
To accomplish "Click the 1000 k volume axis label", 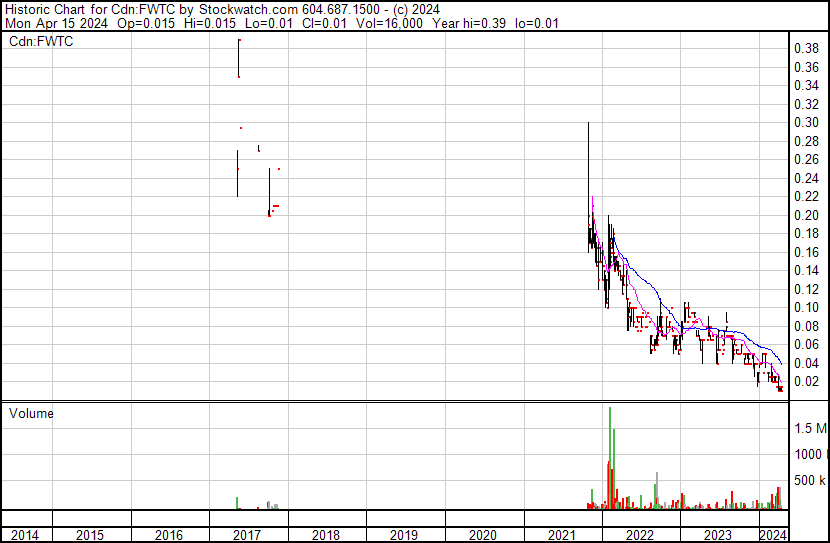I will pyautogui.click(x=810, y=454).
